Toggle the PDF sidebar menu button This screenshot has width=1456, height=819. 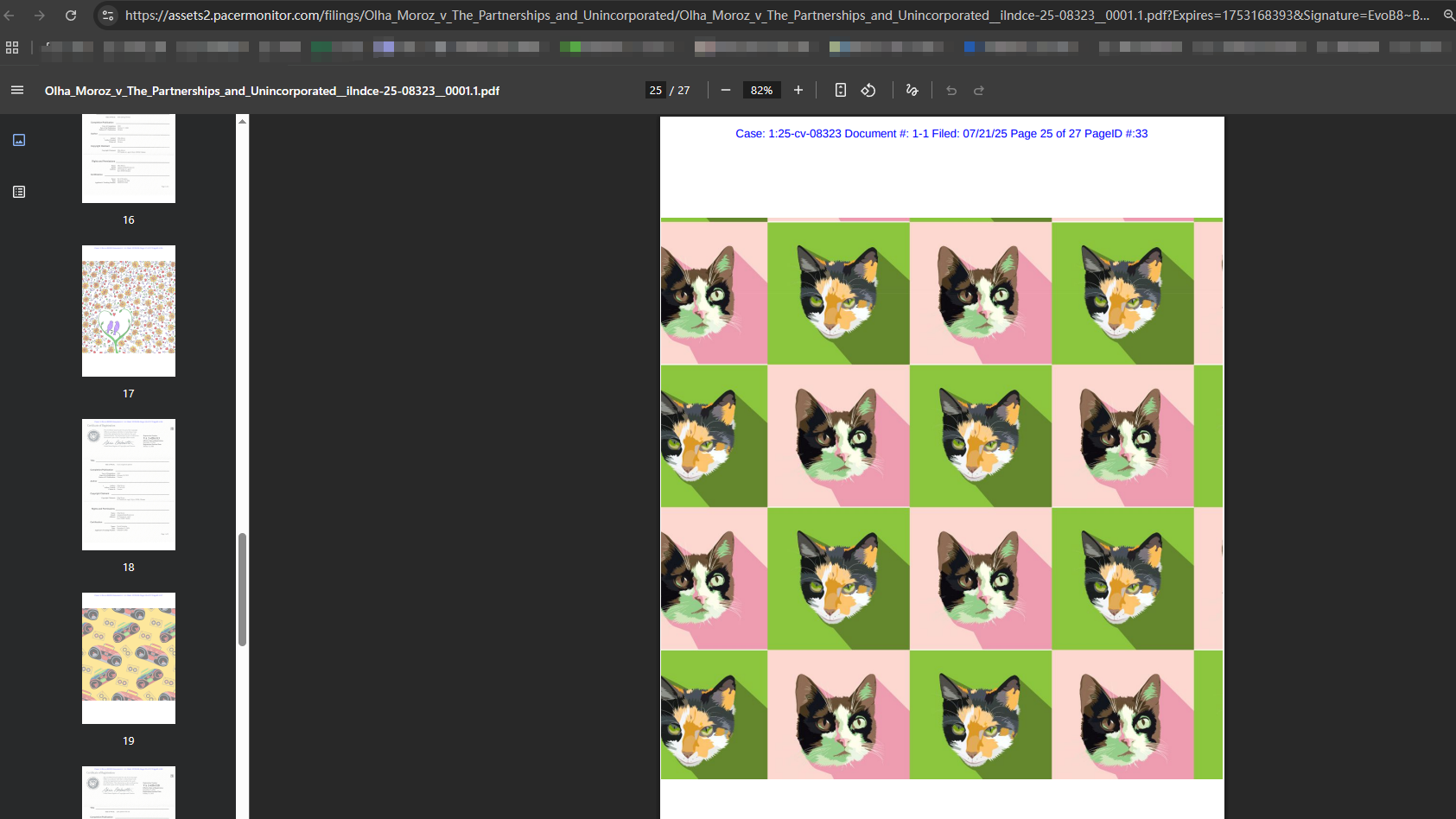(x=17, y=90)
